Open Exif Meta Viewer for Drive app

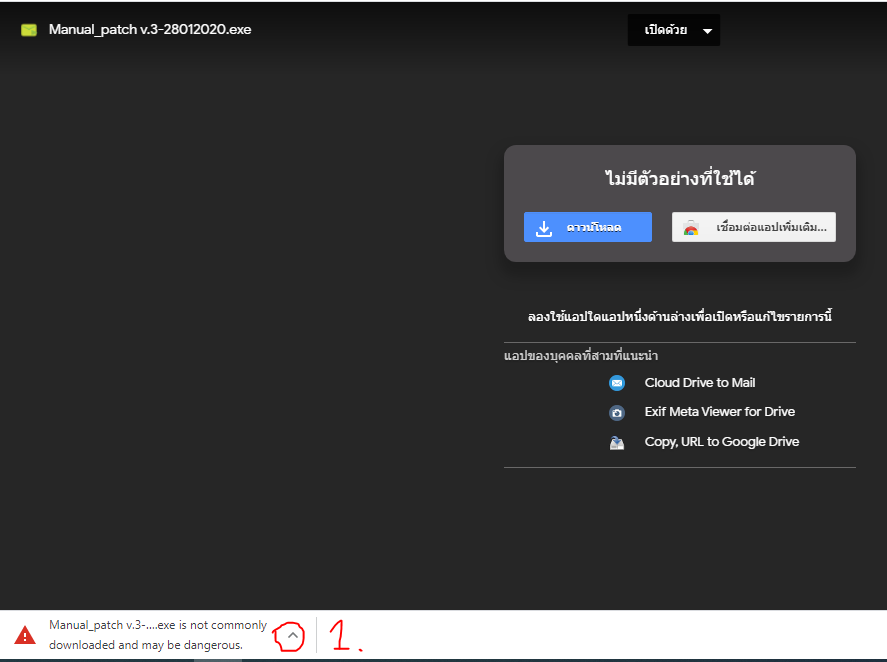(x=720, y=412)
